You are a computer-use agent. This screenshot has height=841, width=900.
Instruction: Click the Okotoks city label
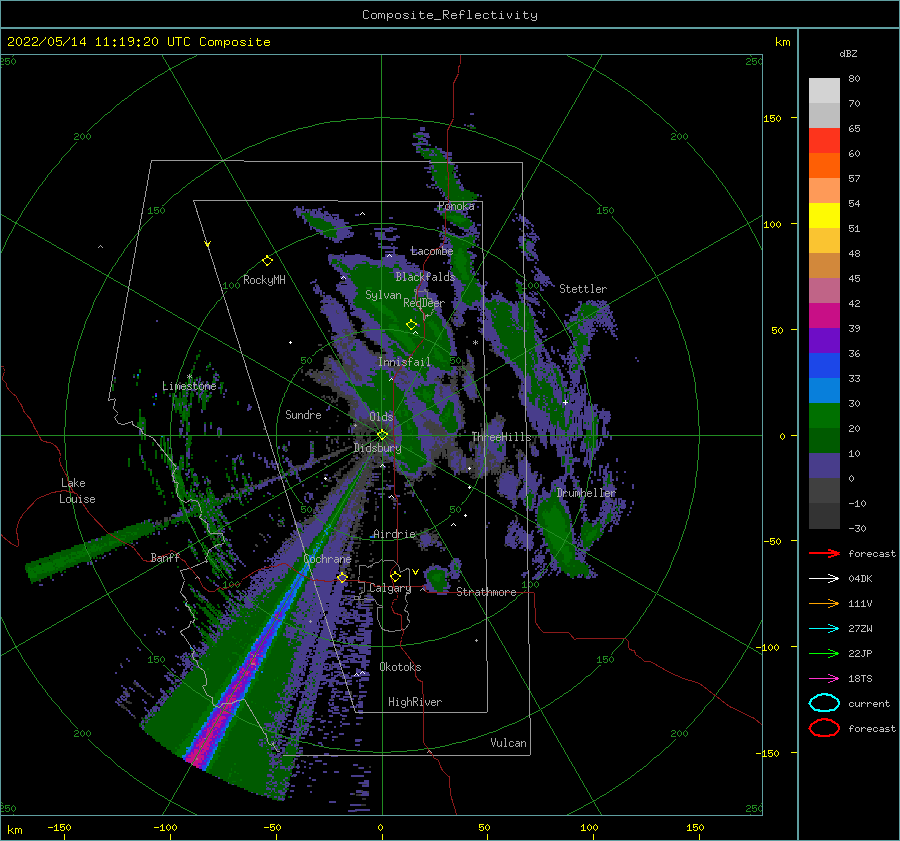tap(400, 667)
